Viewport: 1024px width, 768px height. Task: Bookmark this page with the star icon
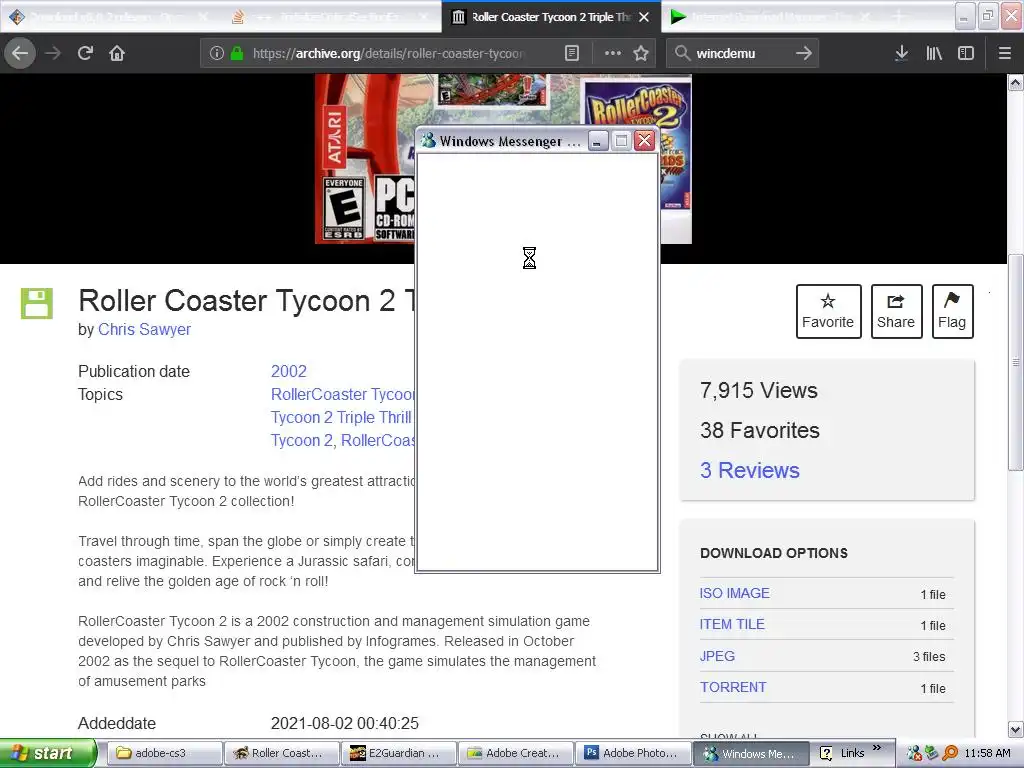(641, 54)
